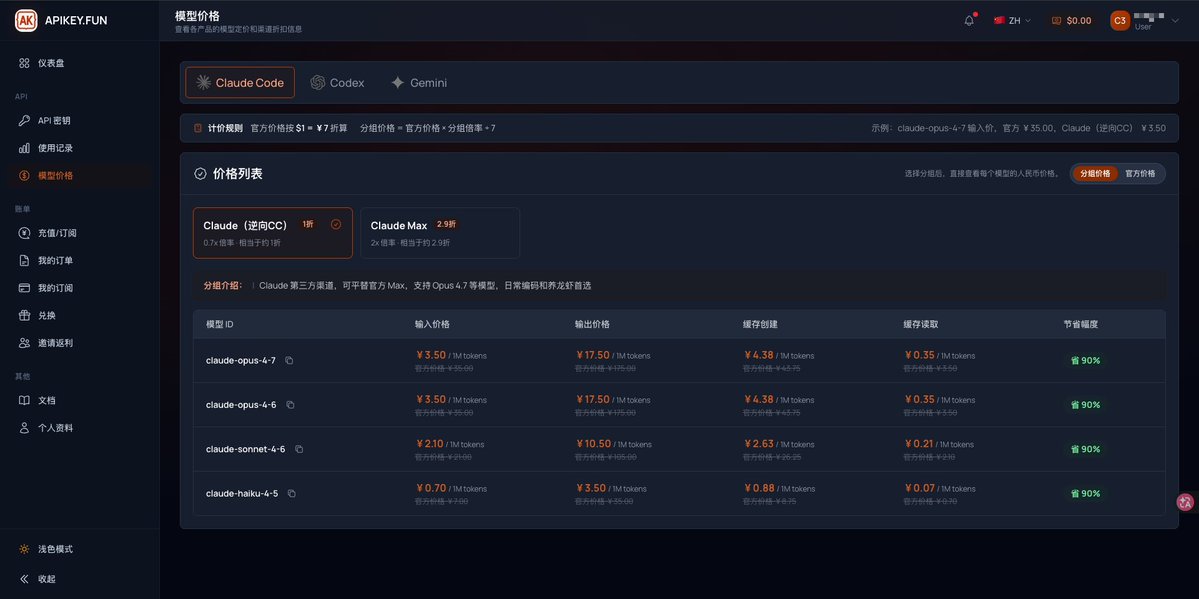Click the Claude Code starburst icon
Image resolution: width=1199 pixels, height=599 pixels.
point(203,83)
